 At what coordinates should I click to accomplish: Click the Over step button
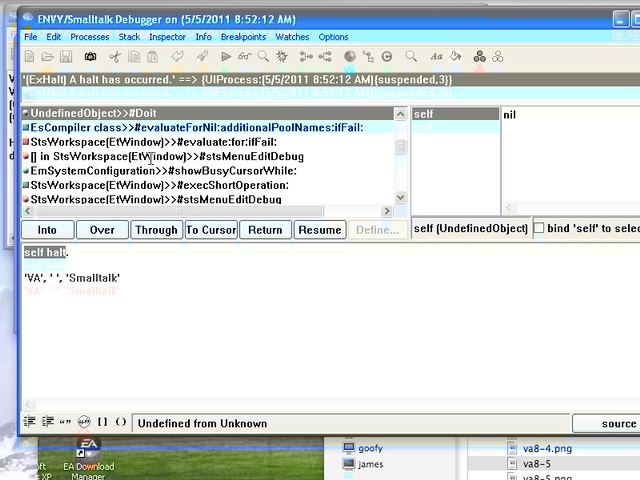pyautogui.click(x=102, y=230)
